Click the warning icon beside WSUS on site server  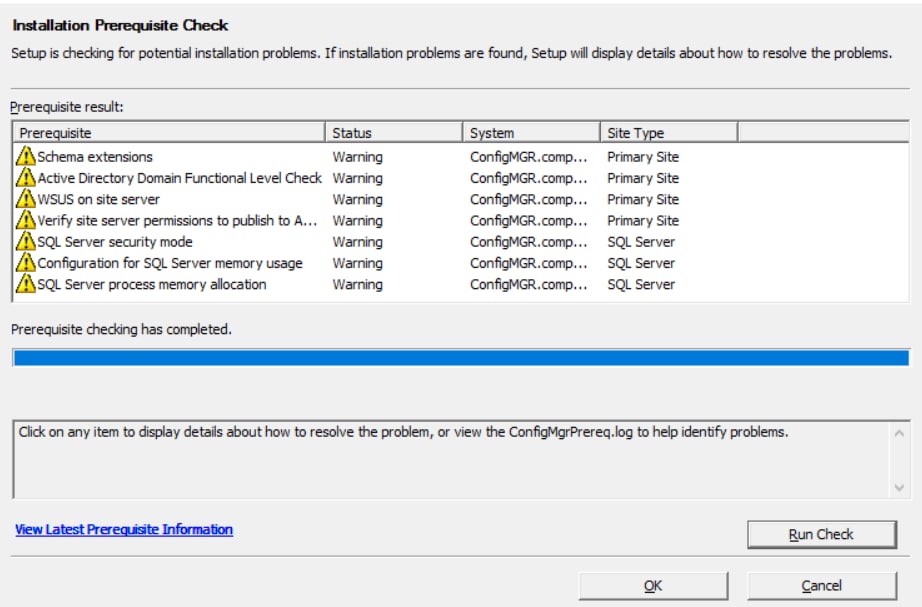(25, 198)
